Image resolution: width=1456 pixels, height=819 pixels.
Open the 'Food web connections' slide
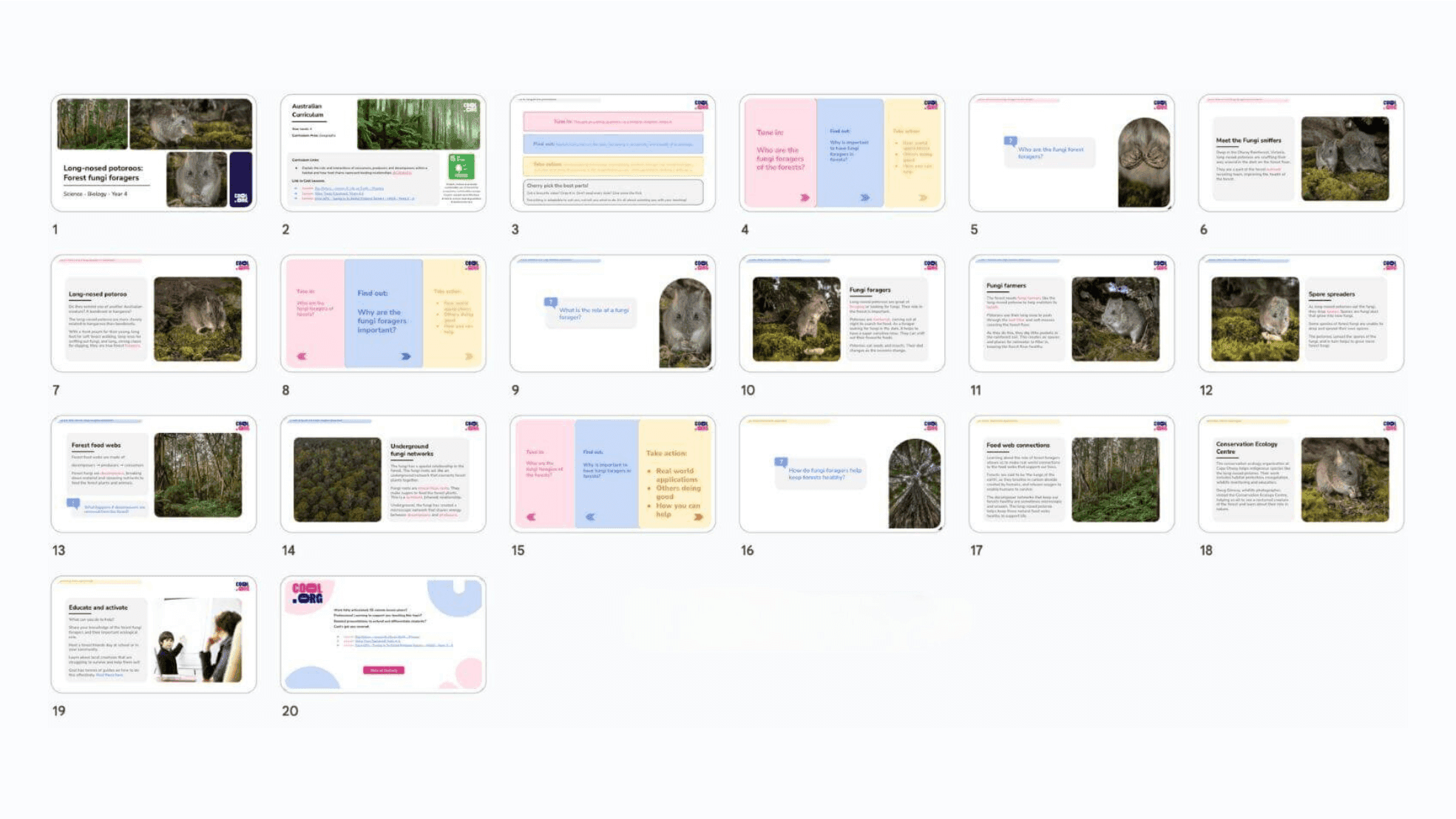(x=1071, y=474)
